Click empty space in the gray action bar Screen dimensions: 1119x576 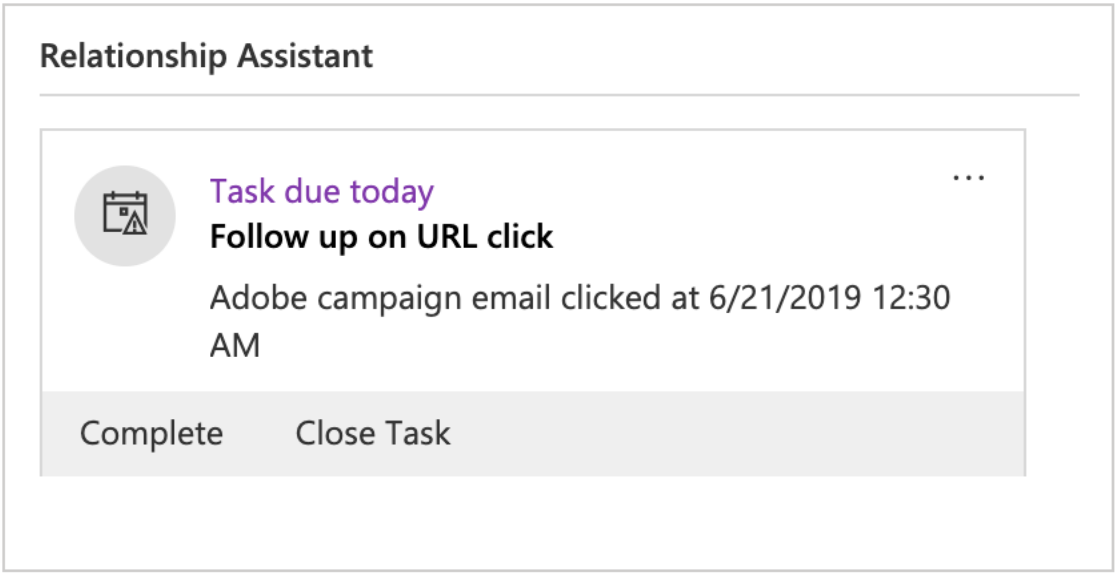tap(740, 434)
